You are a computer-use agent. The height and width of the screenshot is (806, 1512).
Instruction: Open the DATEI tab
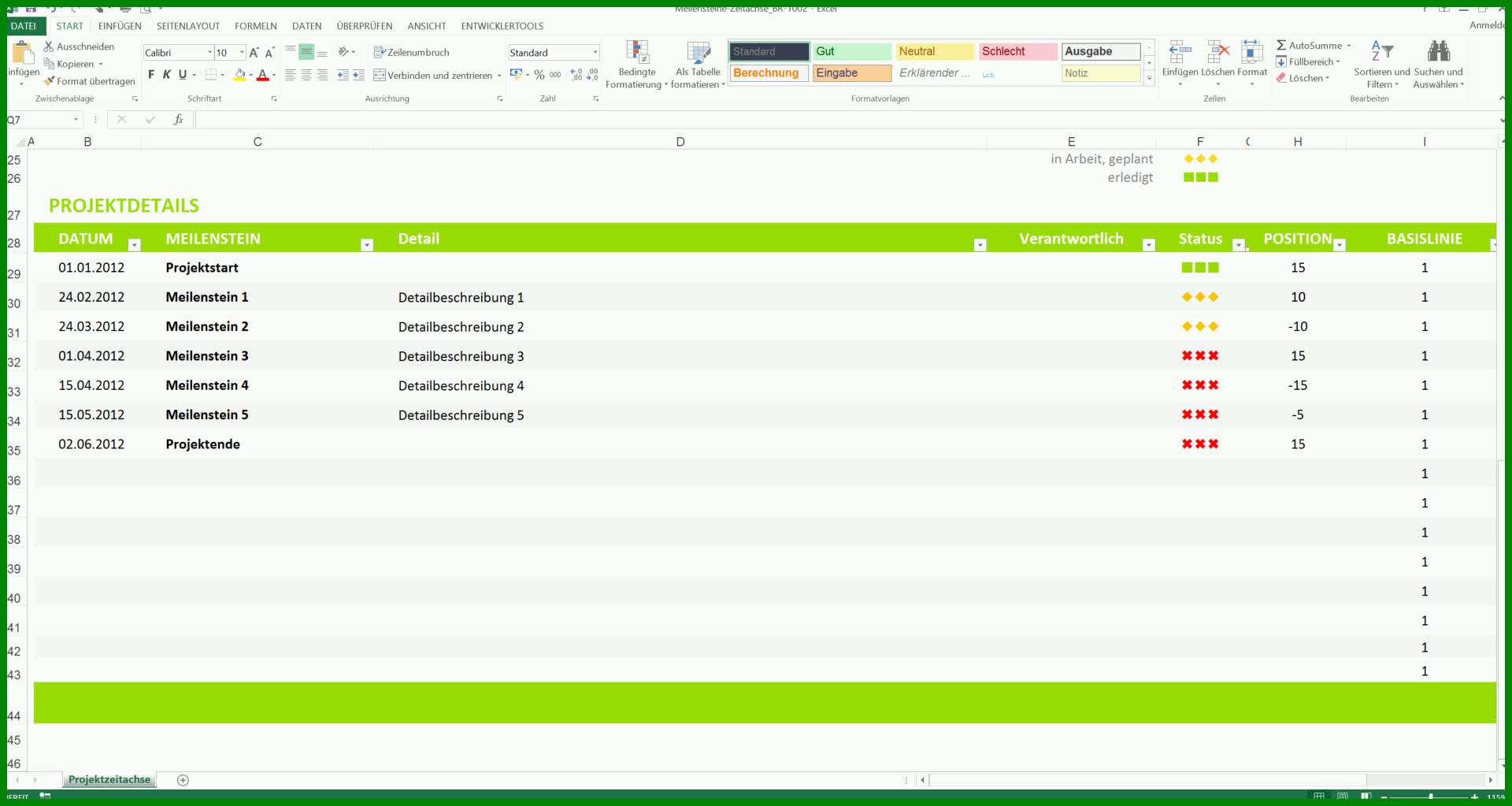[24, 26]
